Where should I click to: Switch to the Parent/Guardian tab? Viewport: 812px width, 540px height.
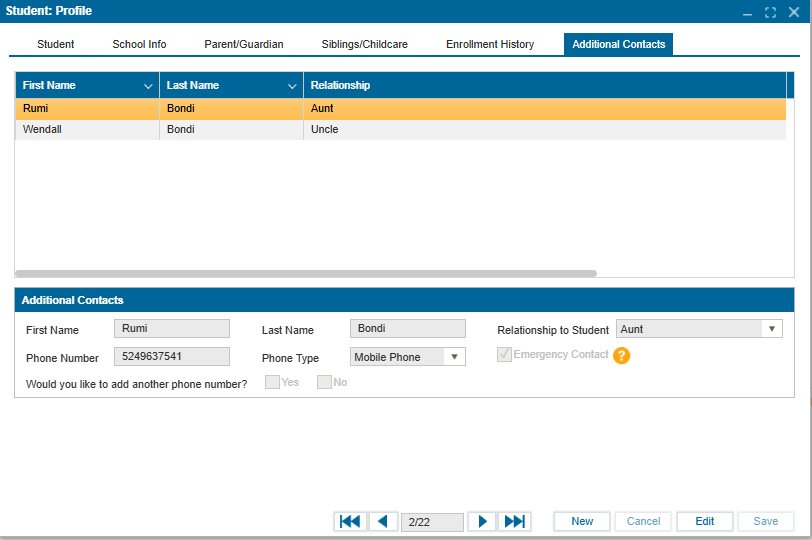(x=244, y=44)
